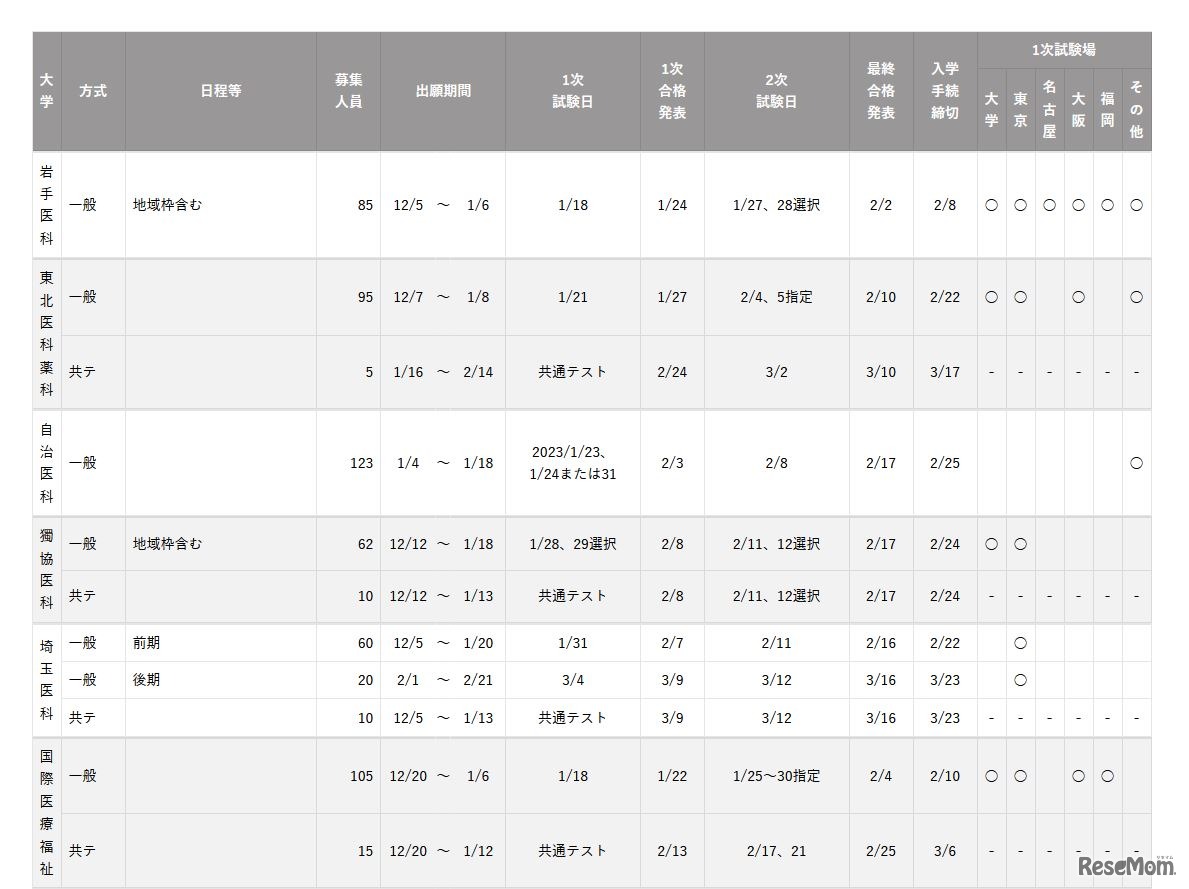Click the その他 circle in 自治医科 row
The image size is (1189, 889).
click(1136, 463)
